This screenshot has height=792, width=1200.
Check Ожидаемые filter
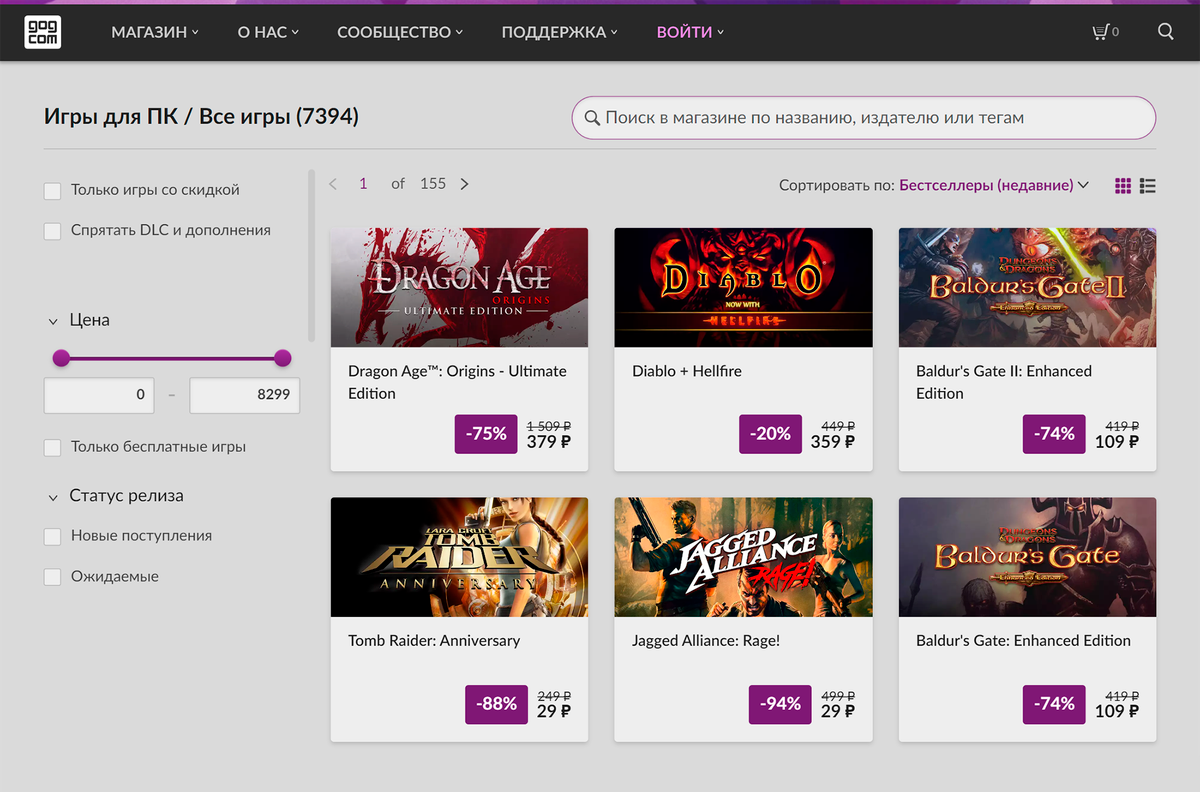(52, 577)
